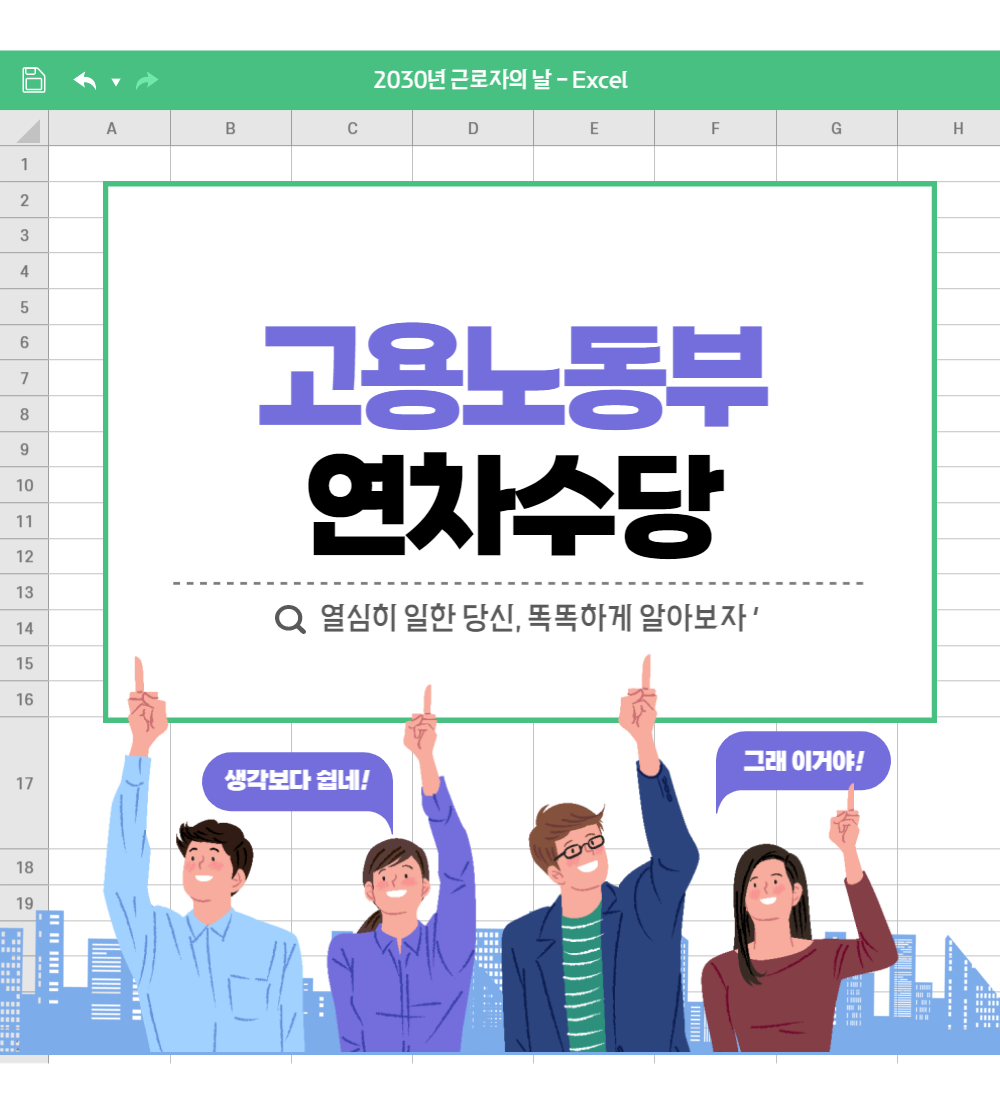Click the Save floppy disk icon
The image size is (1000, 1100).
pyautogui.click(x=34, y=80)
